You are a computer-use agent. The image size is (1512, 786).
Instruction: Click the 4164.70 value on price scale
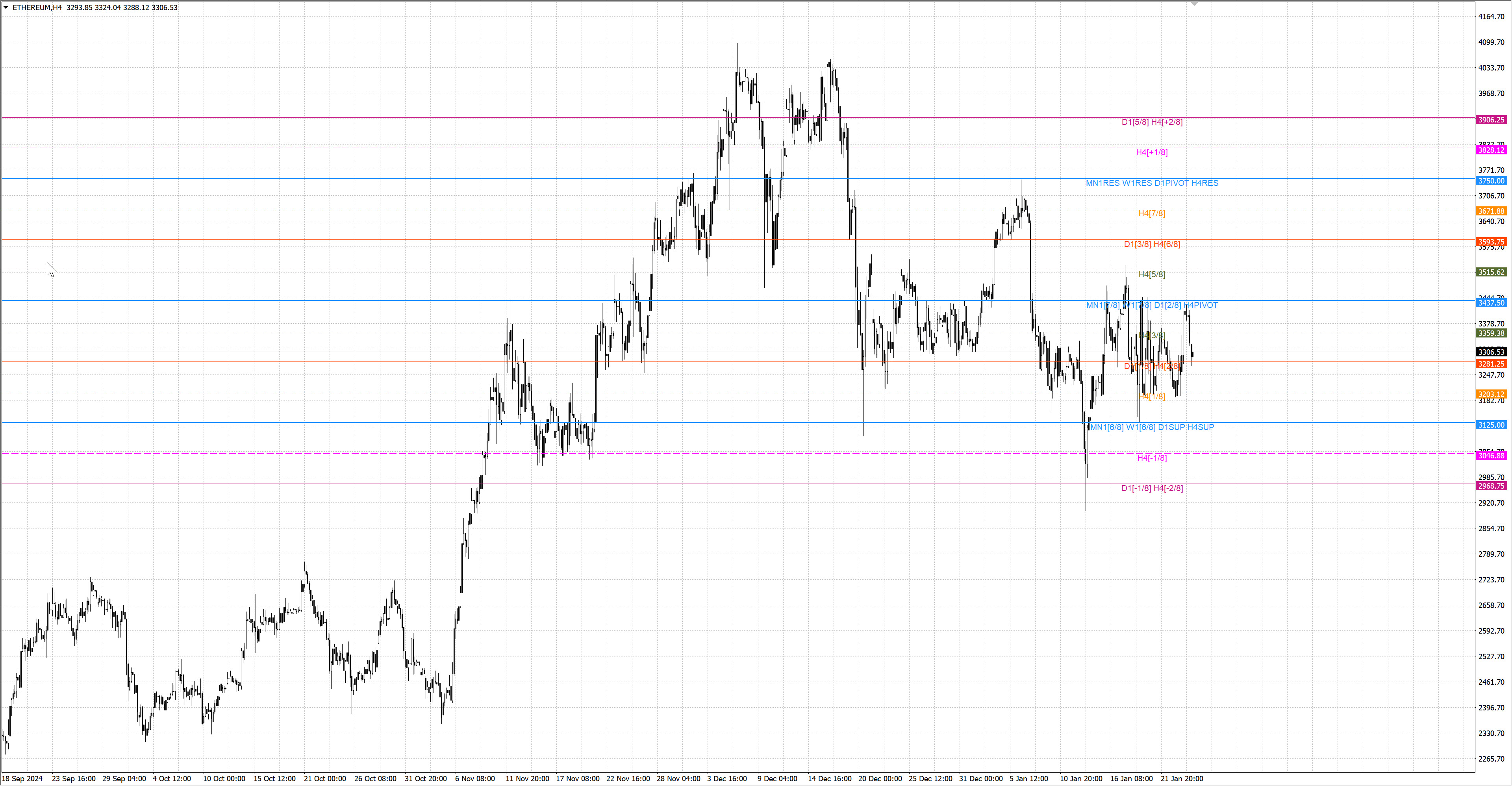(1491, 17)
